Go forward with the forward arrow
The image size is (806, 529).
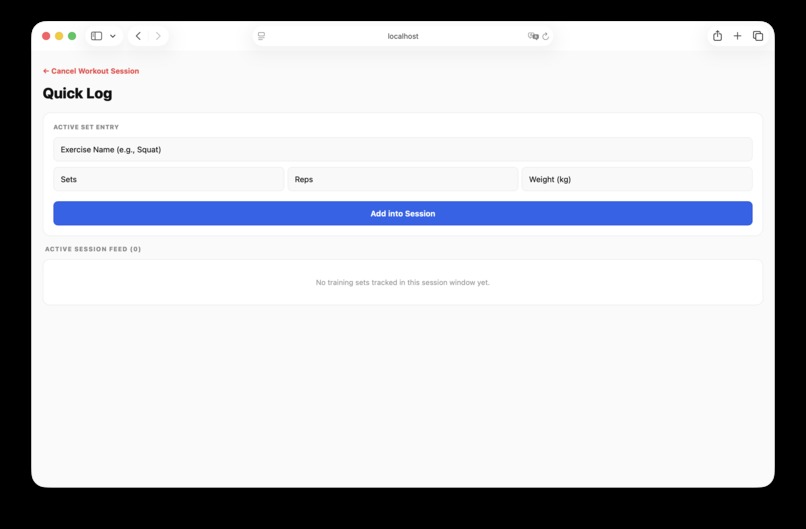tap(158, 36)
